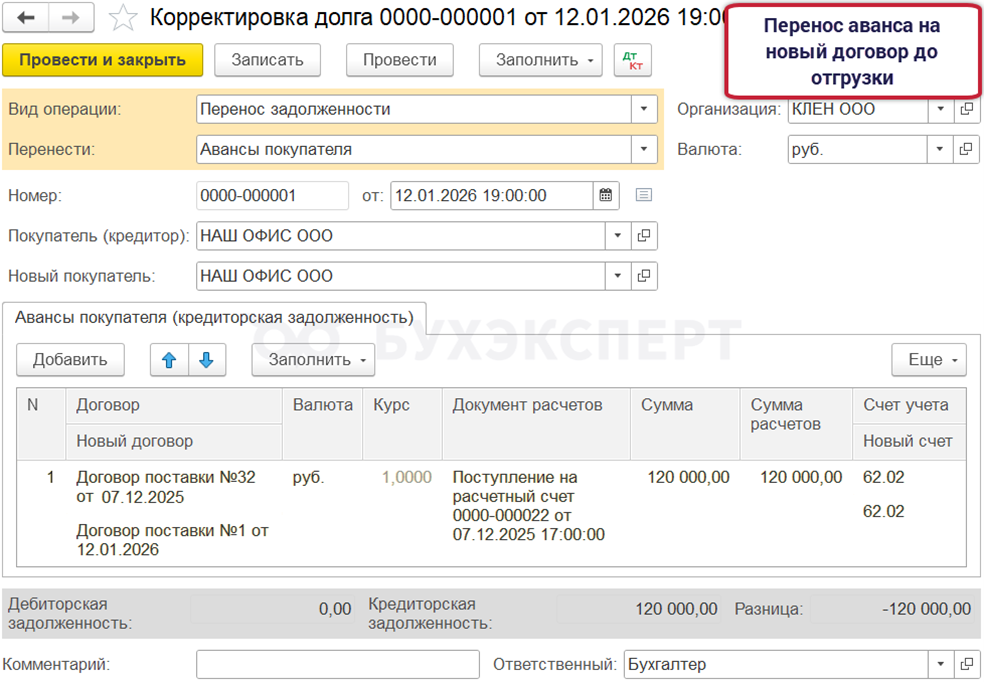Click Дебиторская задолженность value 0,00

273,609
